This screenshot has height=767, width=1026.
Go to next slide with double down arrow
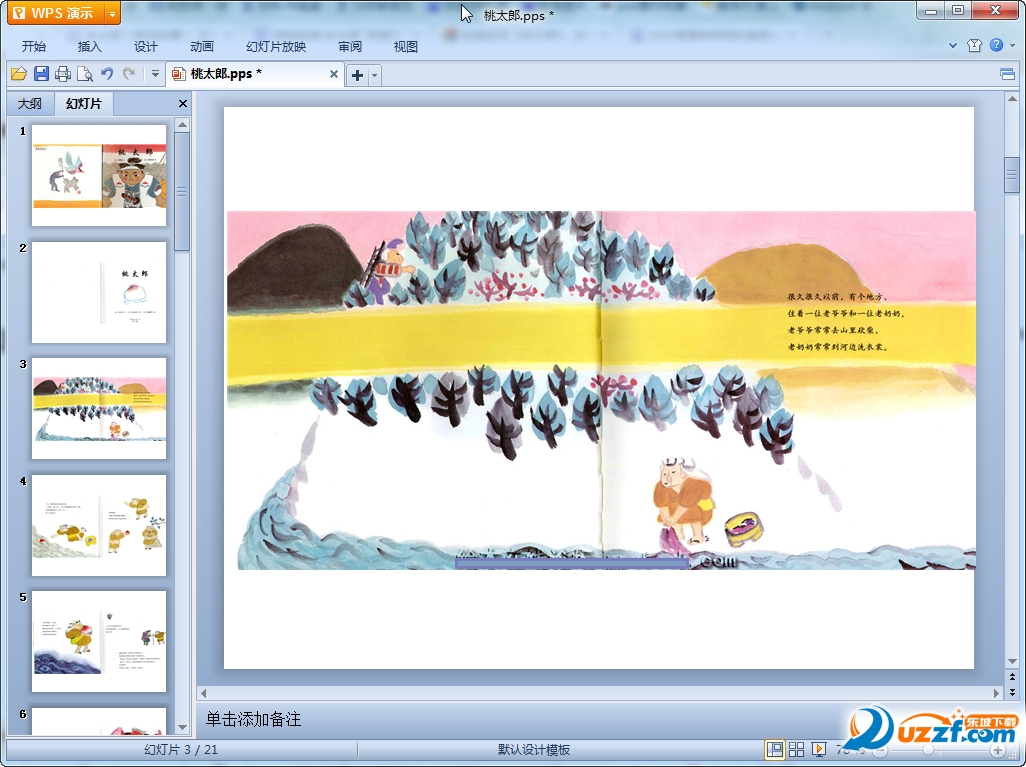(x=1012, y=692)
